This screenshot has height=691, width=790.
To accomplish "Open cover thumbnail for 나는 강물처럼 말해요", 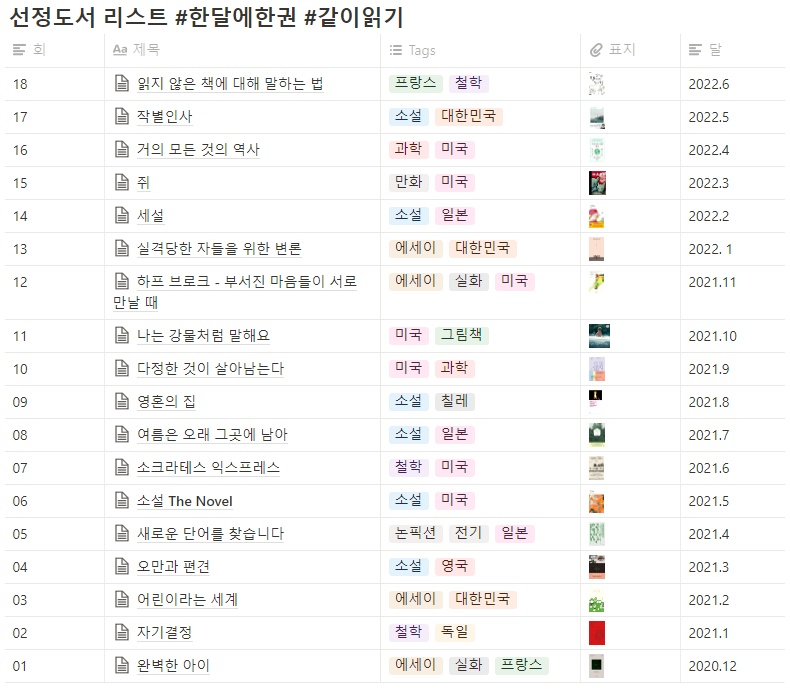I will click(x=599, y=336).
